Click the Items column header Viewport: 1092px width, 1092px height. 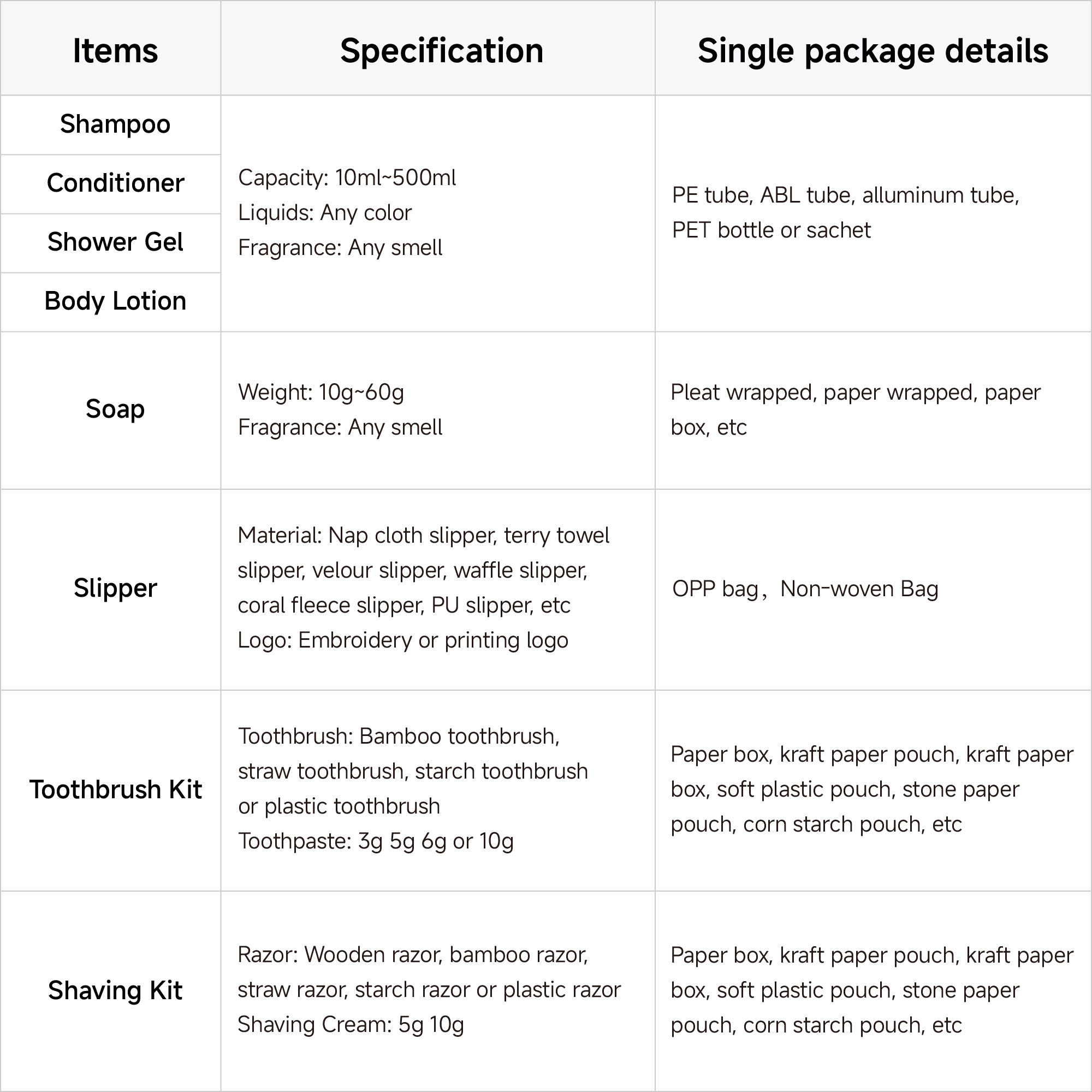[x=115, y=51]
